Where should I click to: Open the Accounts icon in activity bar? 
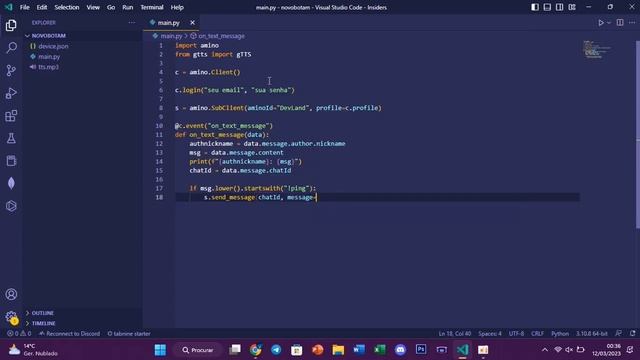tap(11, 294)
